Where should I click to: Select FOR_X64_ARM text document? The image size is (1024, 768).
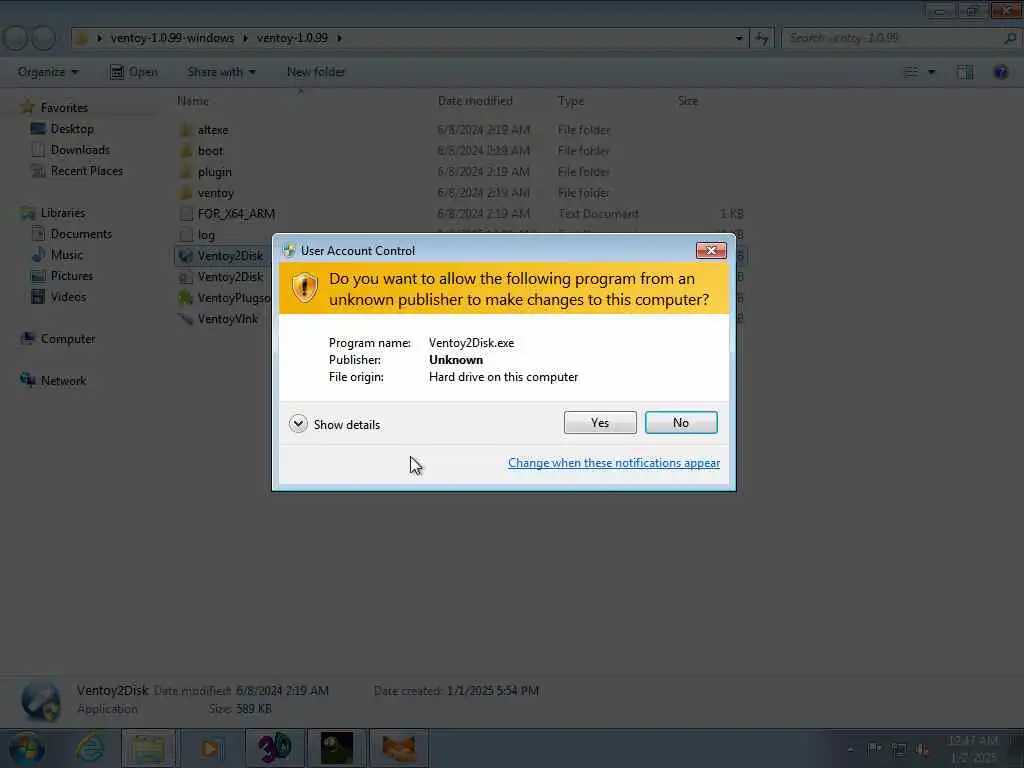[236, 214]
